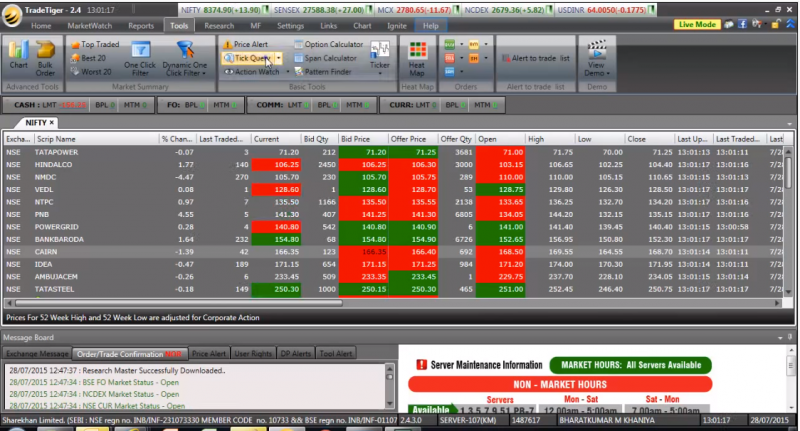
Task: Expand arrow next to blue order icon
Action: coord(462,72)
